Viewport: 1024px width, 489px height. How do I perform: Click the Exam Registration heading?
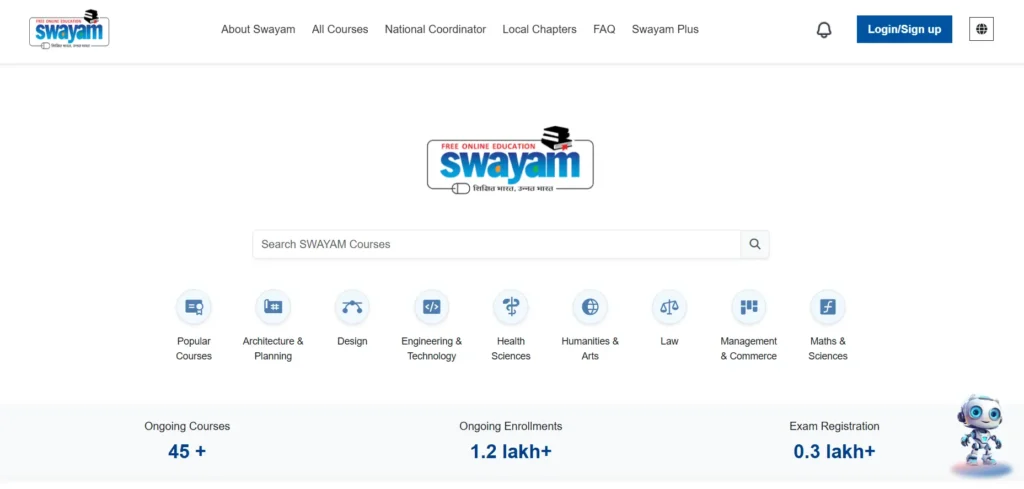[835, 426]
